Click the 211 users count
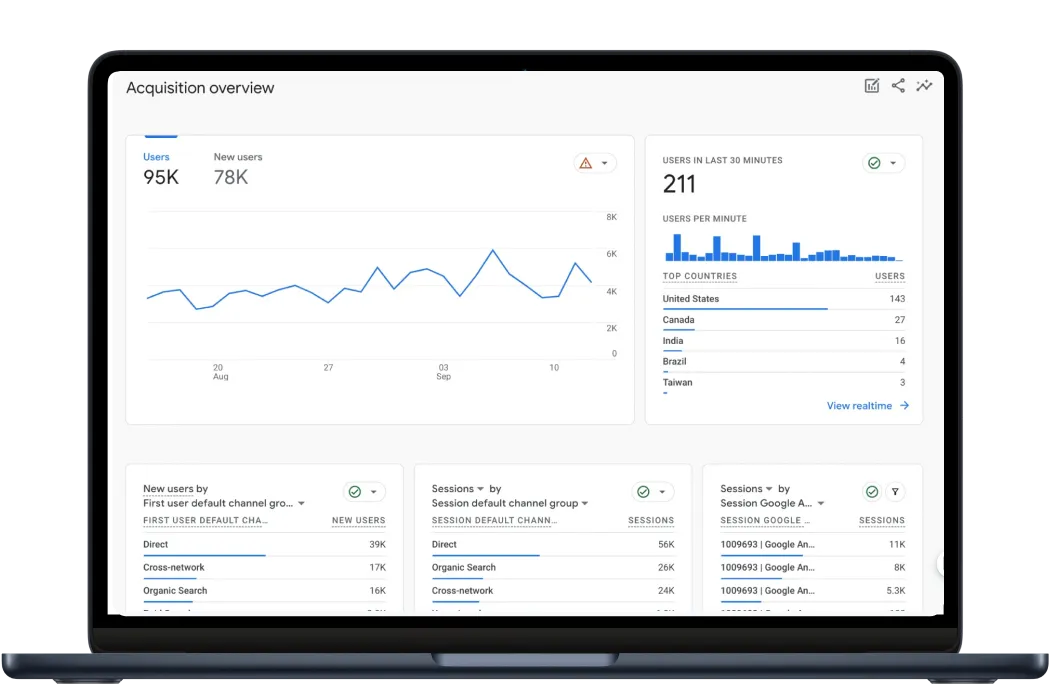1052x686 pixels. [679, 184]
